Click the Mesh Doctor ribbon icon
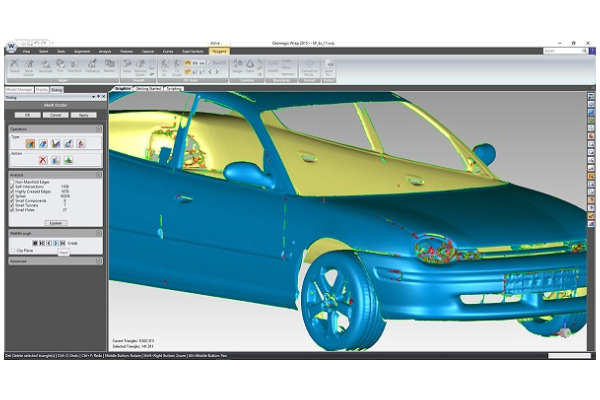The width and height of the screenshot is (600, 400). (29, 68)
